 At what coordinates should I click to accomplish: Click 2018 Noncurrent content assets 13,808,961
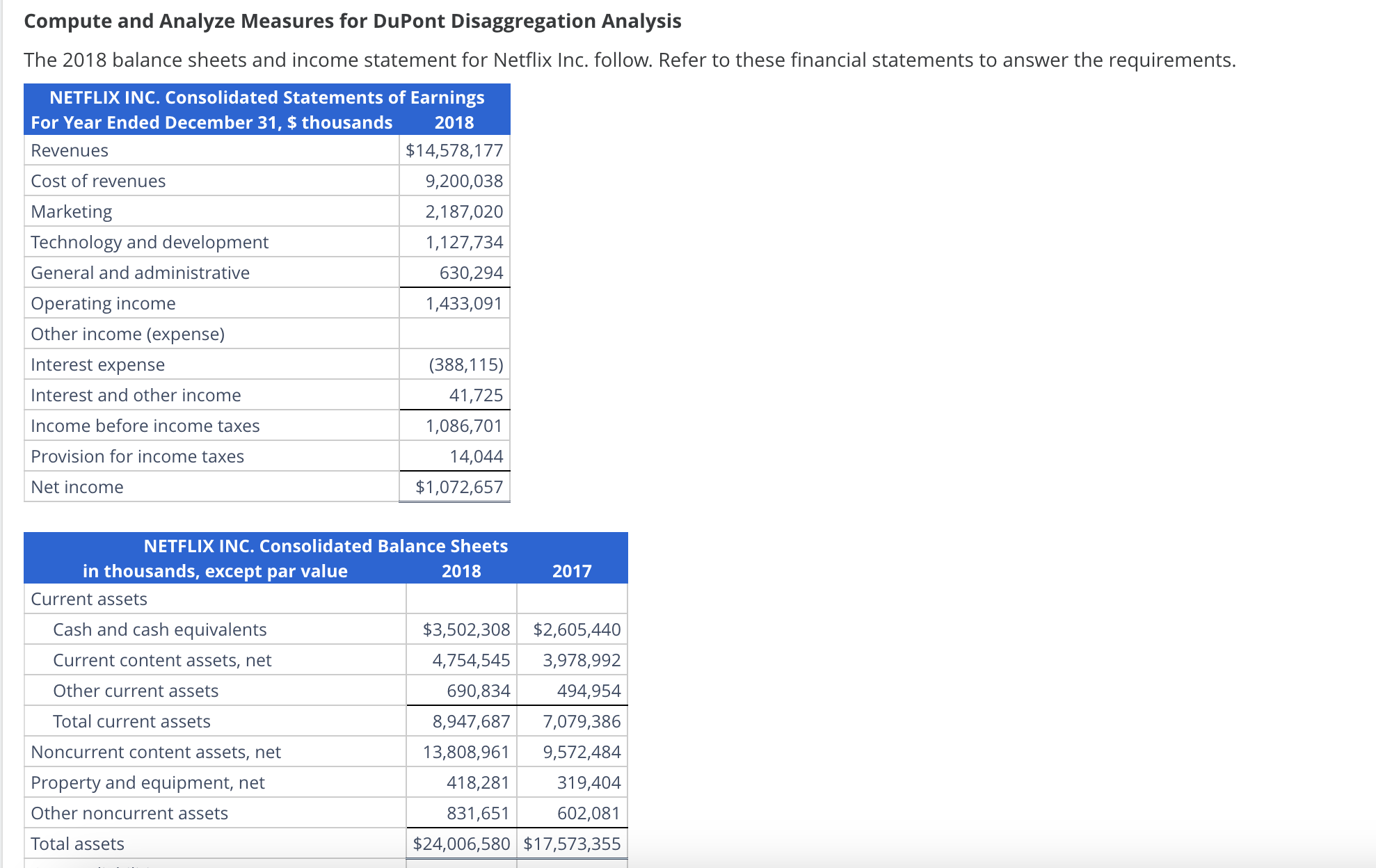click(x=466, y=752)
